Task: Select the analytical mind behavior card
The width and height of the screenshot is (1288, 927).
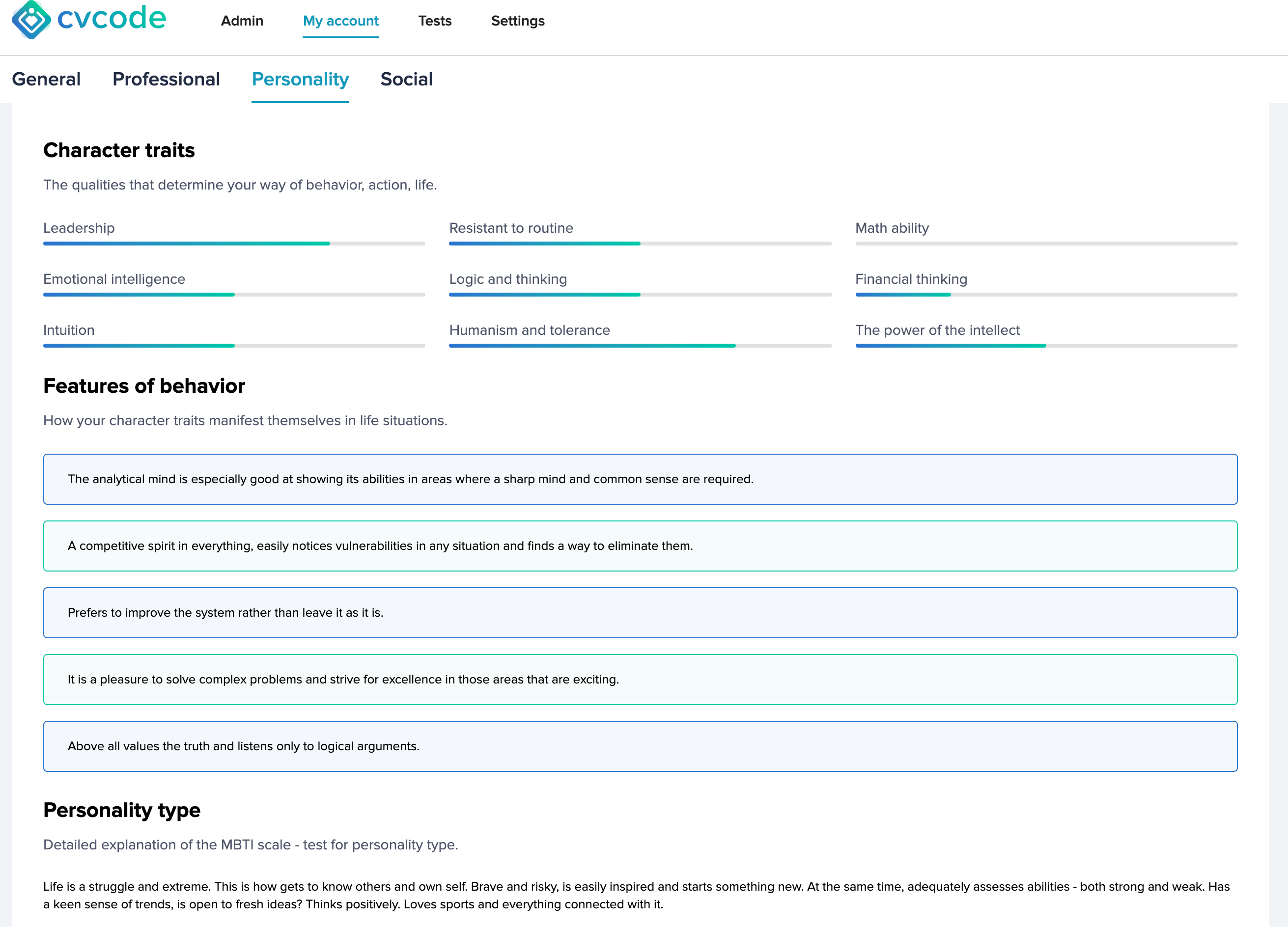Action: click(x=640, y=479)
